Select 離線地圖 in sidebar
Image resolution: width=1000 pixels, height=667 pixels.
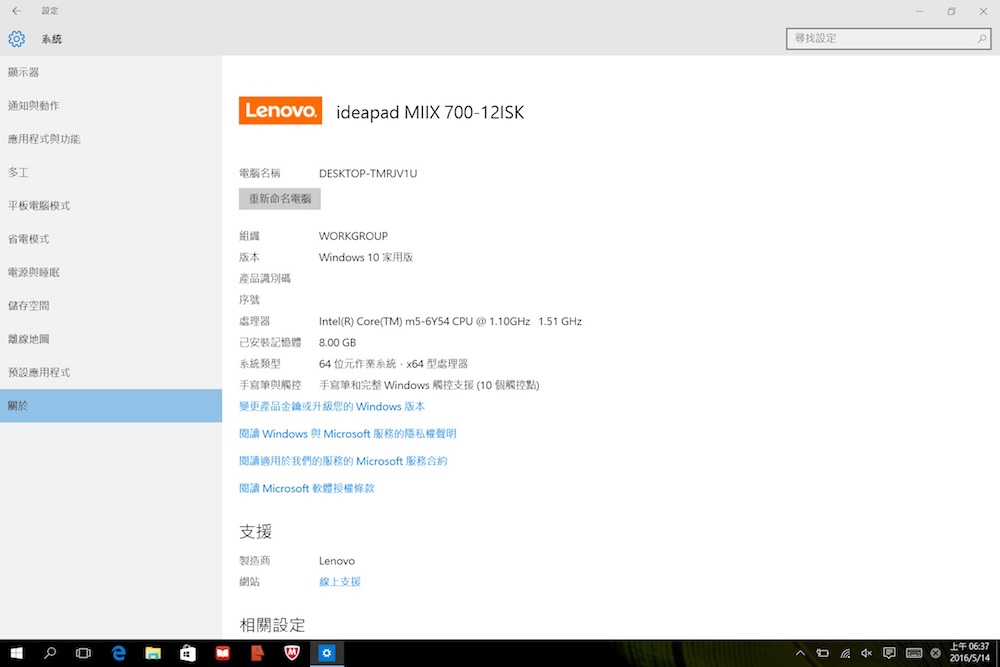(111, 339)
